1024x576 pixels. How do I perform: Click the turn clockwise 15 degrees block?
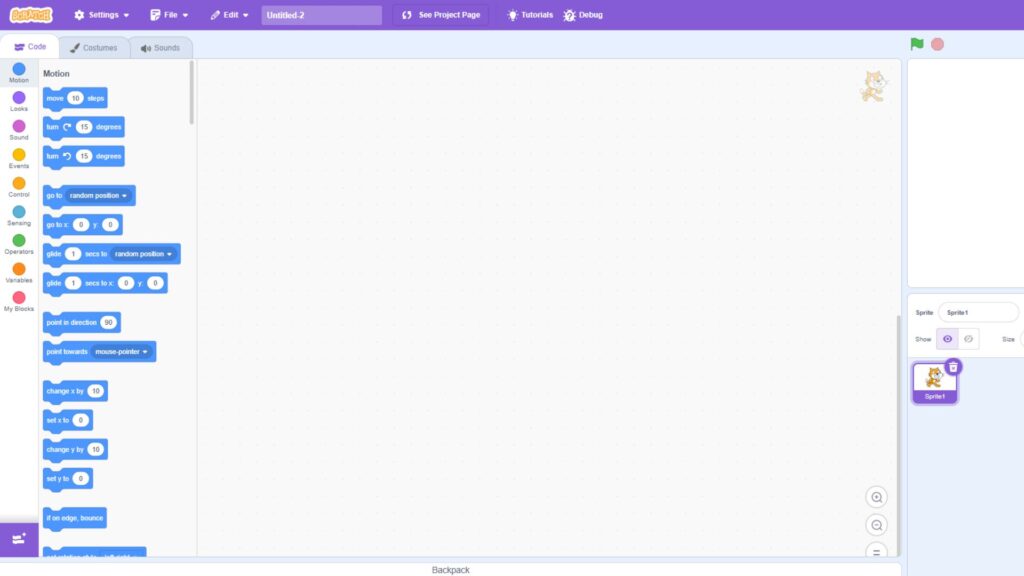pos(84,127)
